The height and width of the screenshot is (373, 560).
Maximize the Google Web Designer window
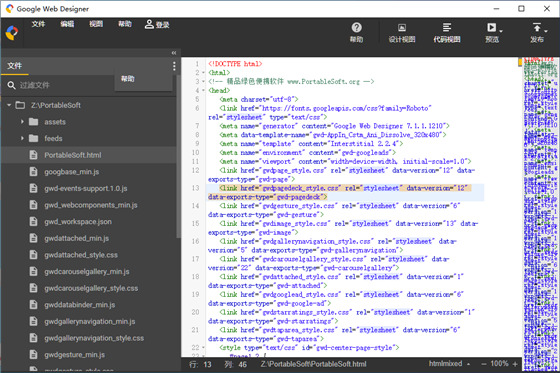coord(521,9)
